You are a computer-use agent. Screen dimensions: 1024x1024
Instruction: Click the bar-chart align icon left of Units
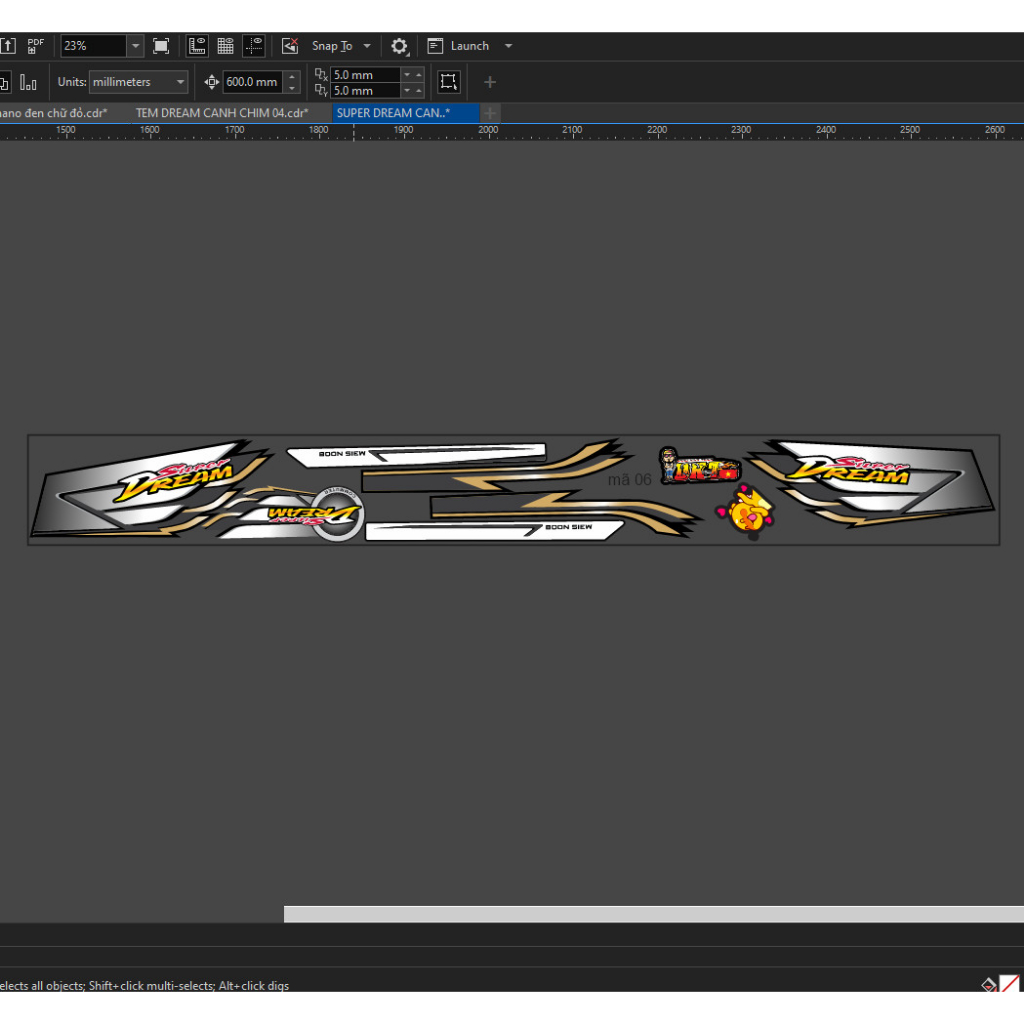[x=29, y=82]
